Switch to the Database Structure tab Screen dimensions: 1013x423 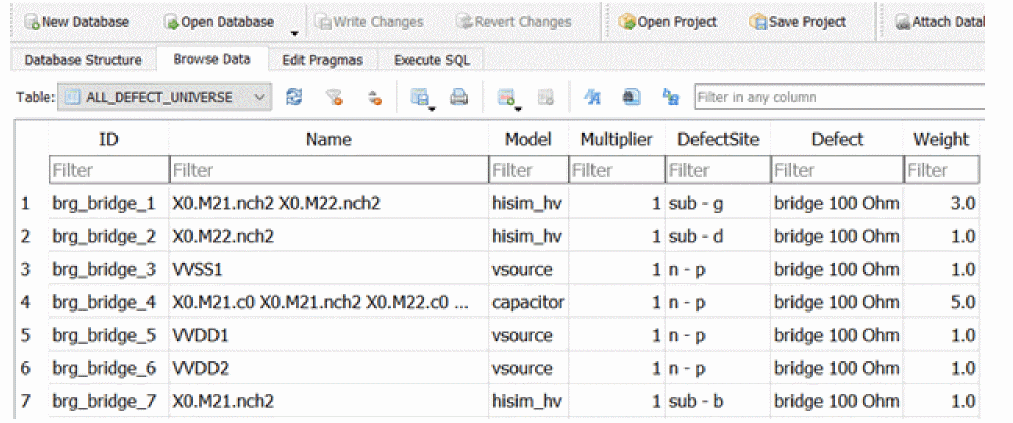pos(83,60)
